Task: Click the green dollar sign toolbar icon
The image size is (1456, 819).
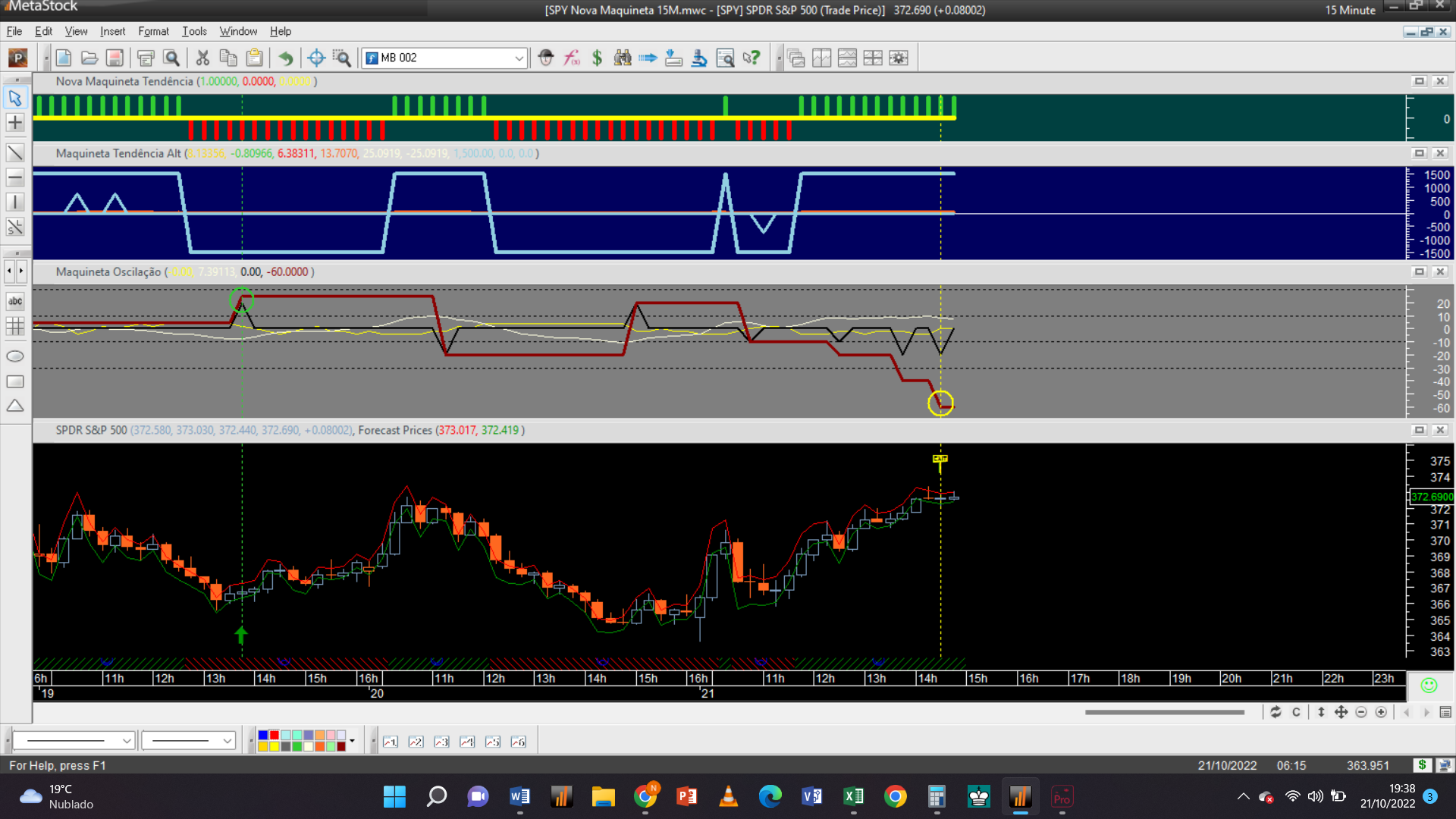Action: coord(597,58)
